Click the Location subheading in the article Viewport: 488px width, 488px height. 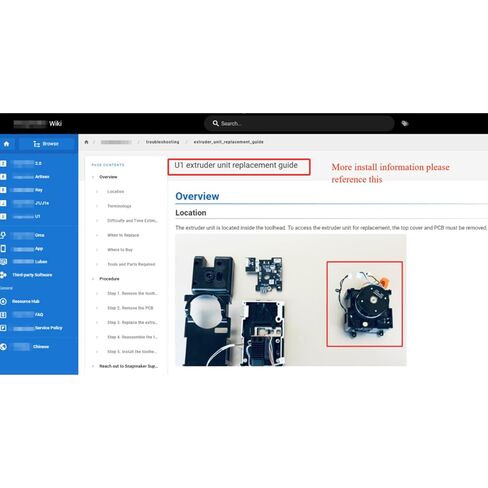(191, 213)
